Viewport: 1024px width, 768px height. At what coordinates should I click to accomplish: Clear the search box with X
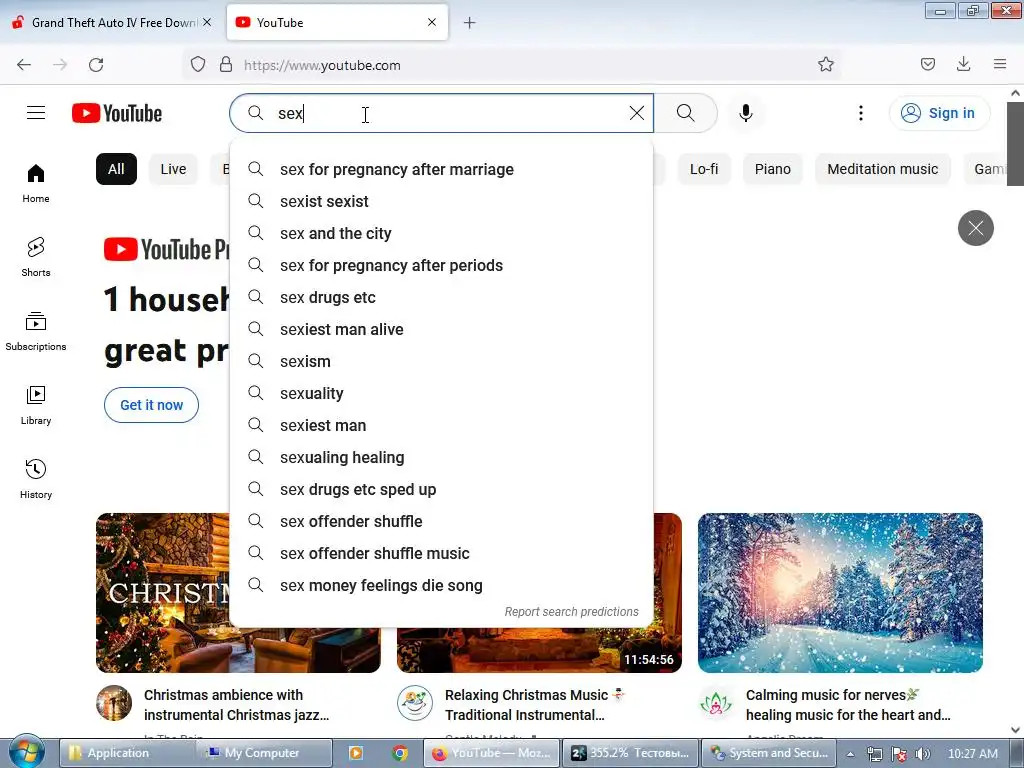[637, 113]
